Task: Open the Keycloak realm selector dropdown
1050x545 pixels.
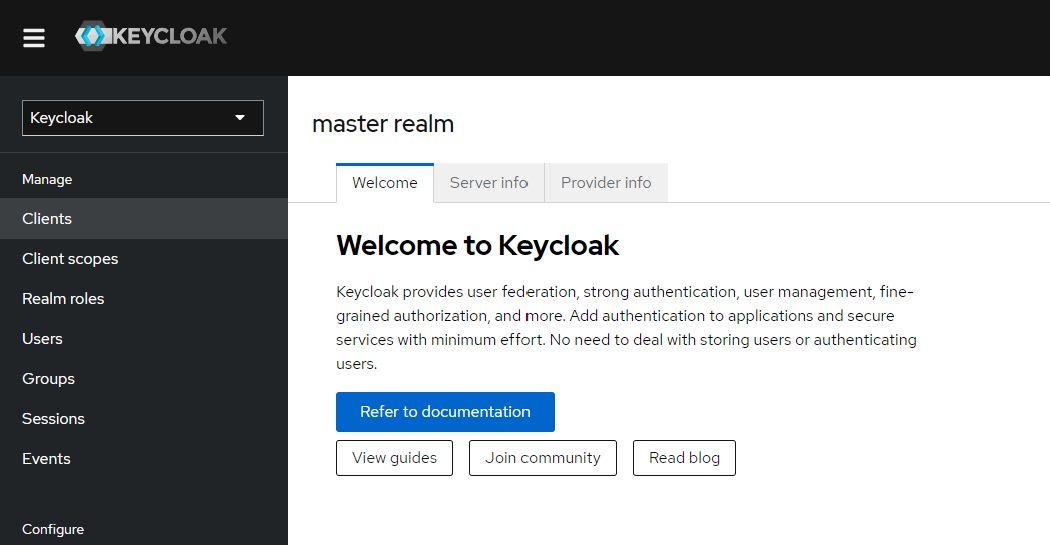Action: [142, 118]
